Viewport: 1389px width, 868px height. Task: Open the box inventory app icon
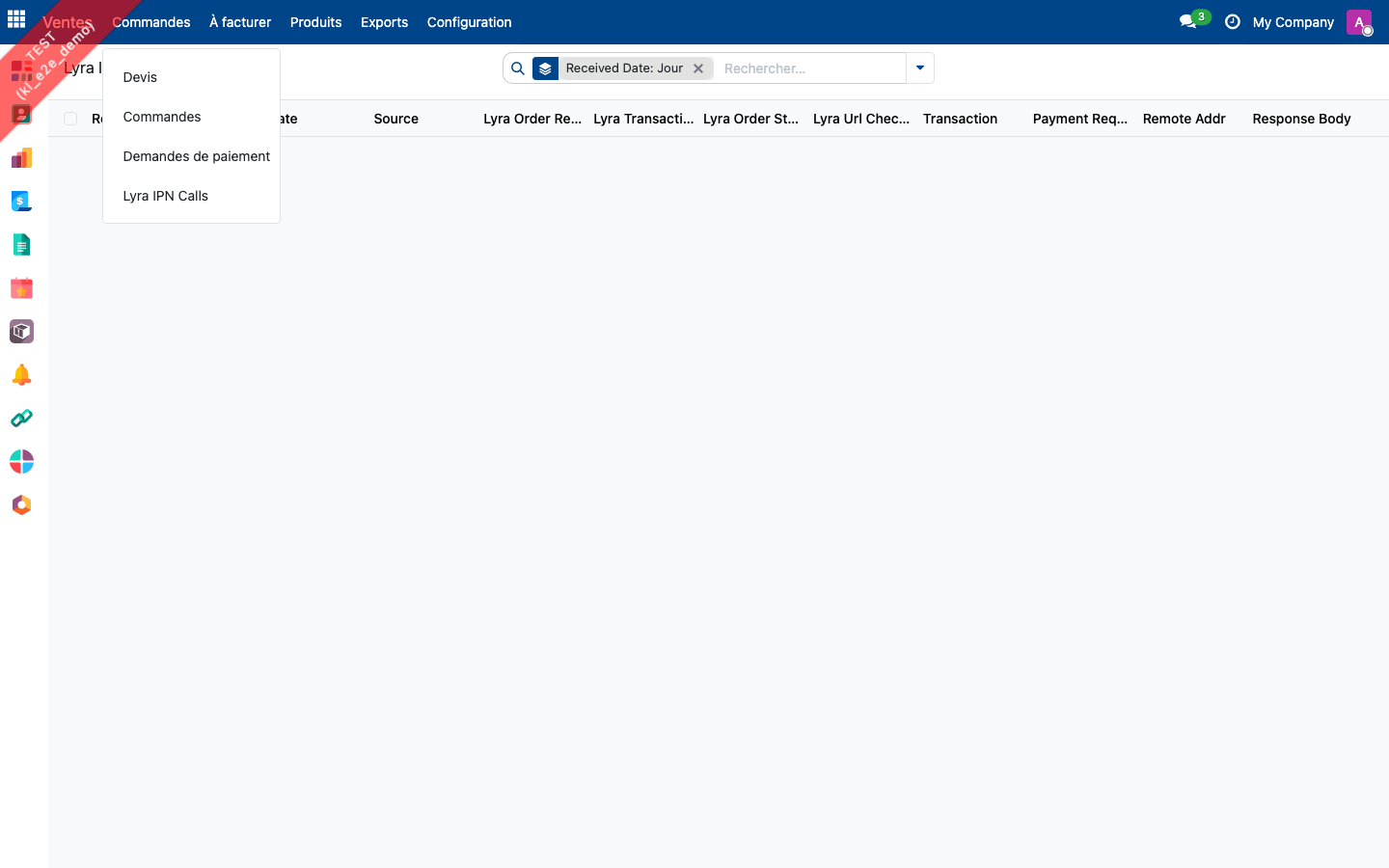pos(21,331)
